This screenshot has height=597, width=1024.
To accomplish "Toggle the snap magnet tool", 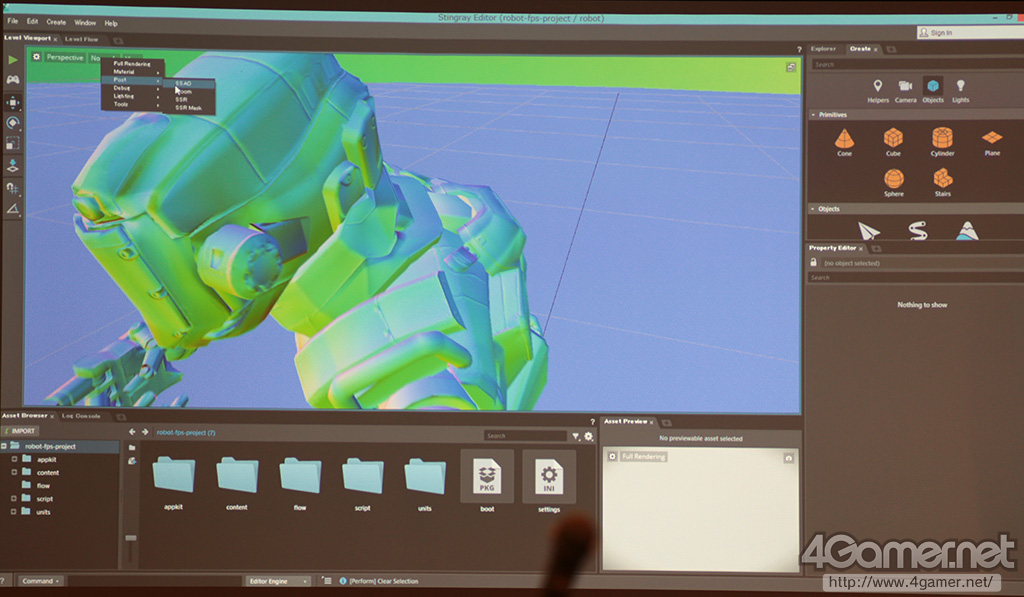I will pos(13,187).
